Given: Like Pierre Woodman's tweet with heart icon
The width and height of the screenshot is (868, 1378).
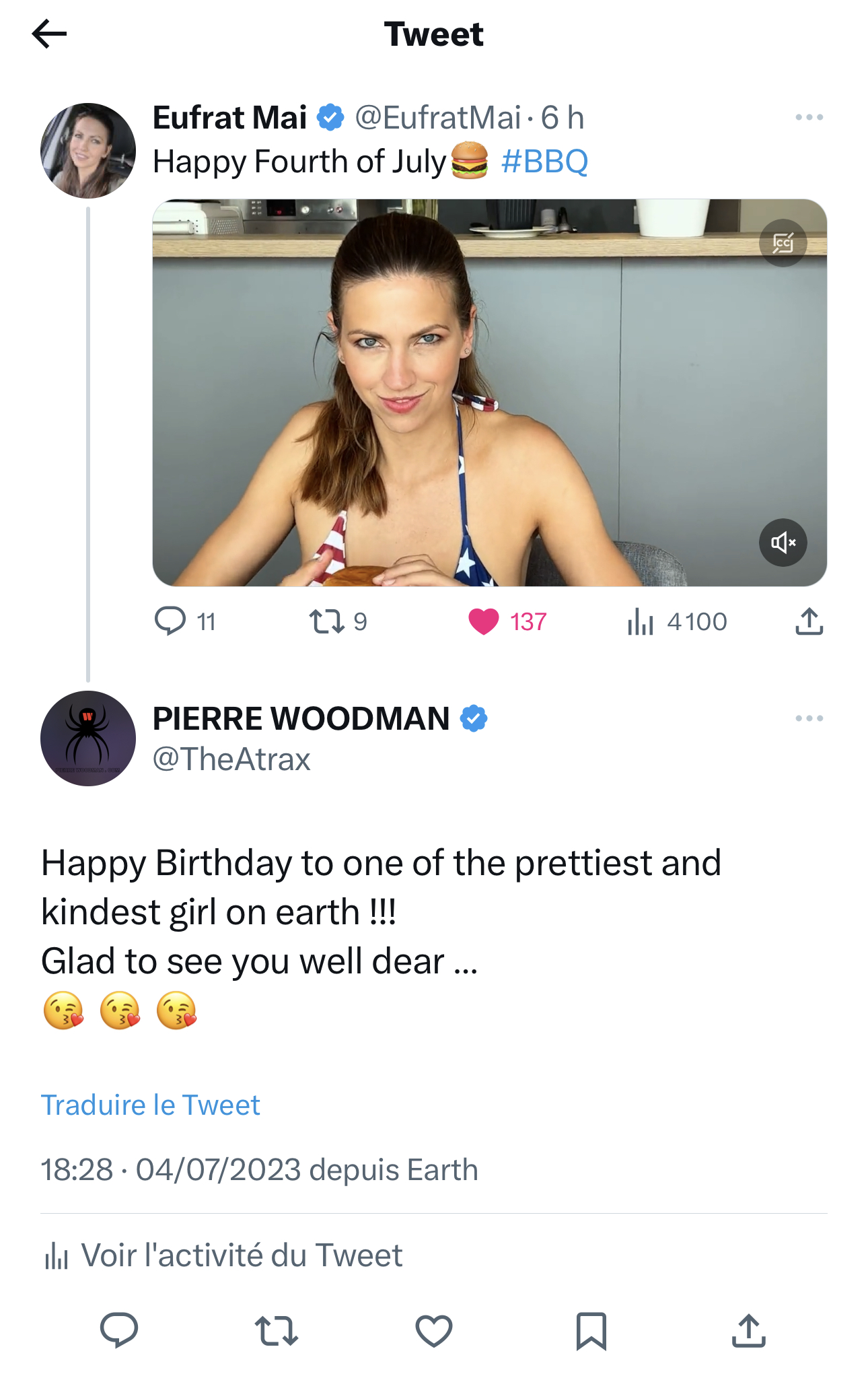Looking at the screenshot, I should pyautogui.click(x=434, y=1331).
